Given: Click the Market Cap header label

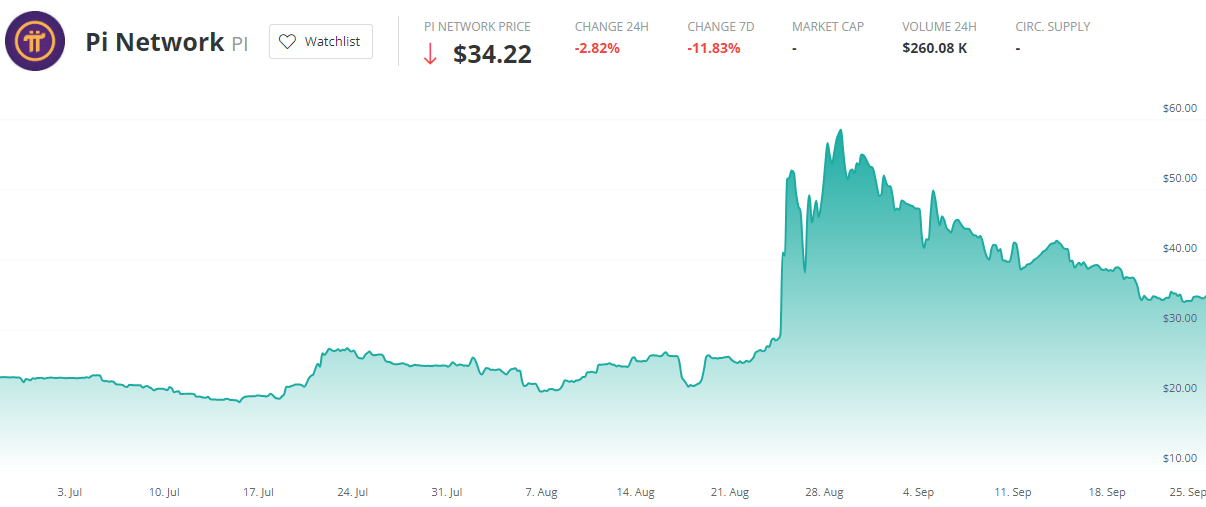Looking at the screenshot, I should pos(827,26).
